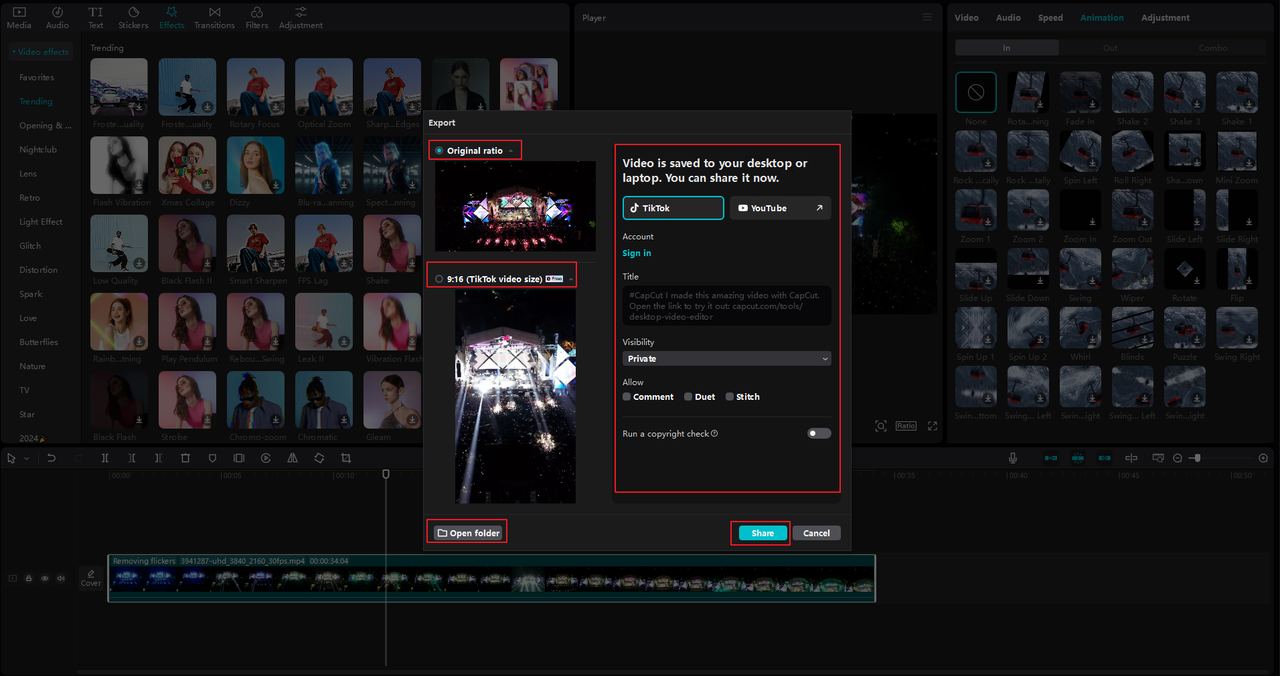
Task: Click the Cancel button in Export dialog
Action: tap(816, 533)
